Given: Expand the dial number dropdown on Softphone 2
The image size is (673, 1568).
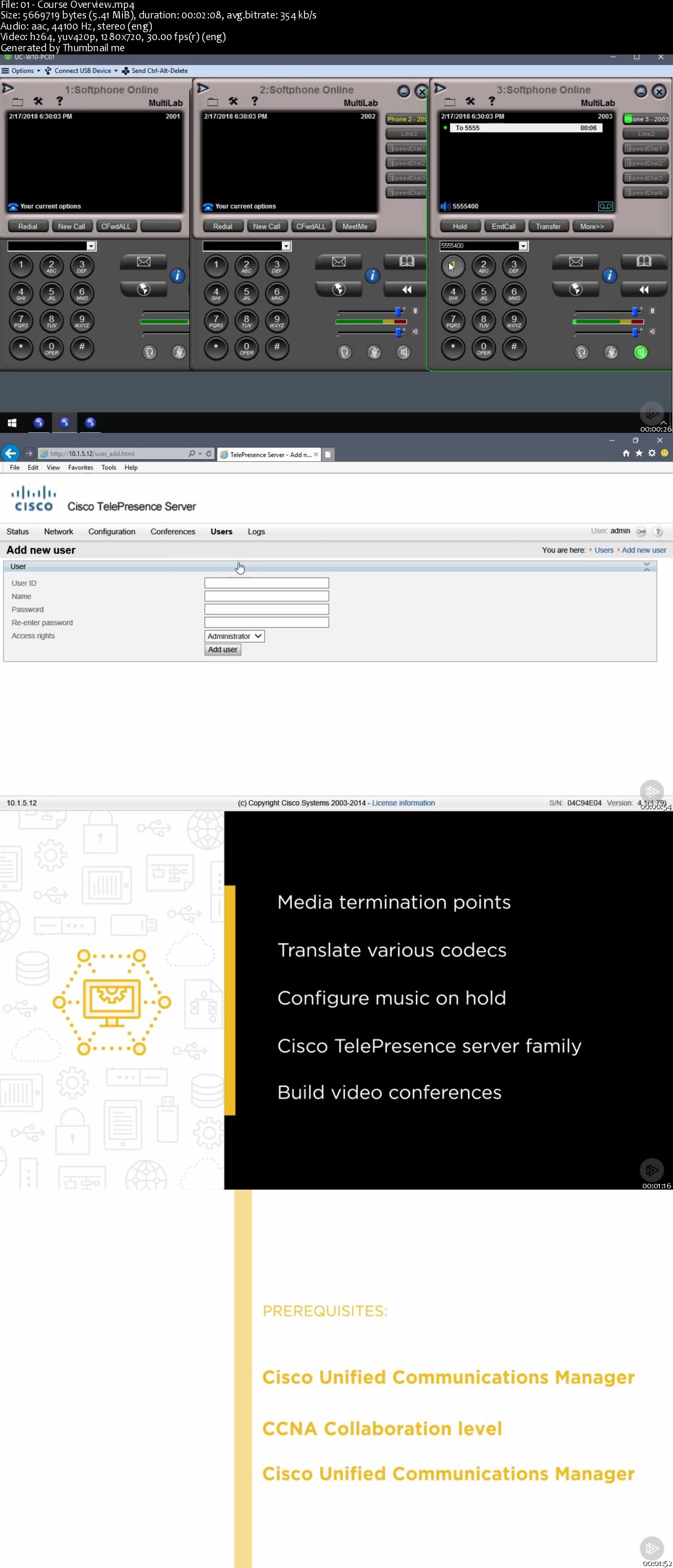Looking at the screenshot, I should 287,246.
